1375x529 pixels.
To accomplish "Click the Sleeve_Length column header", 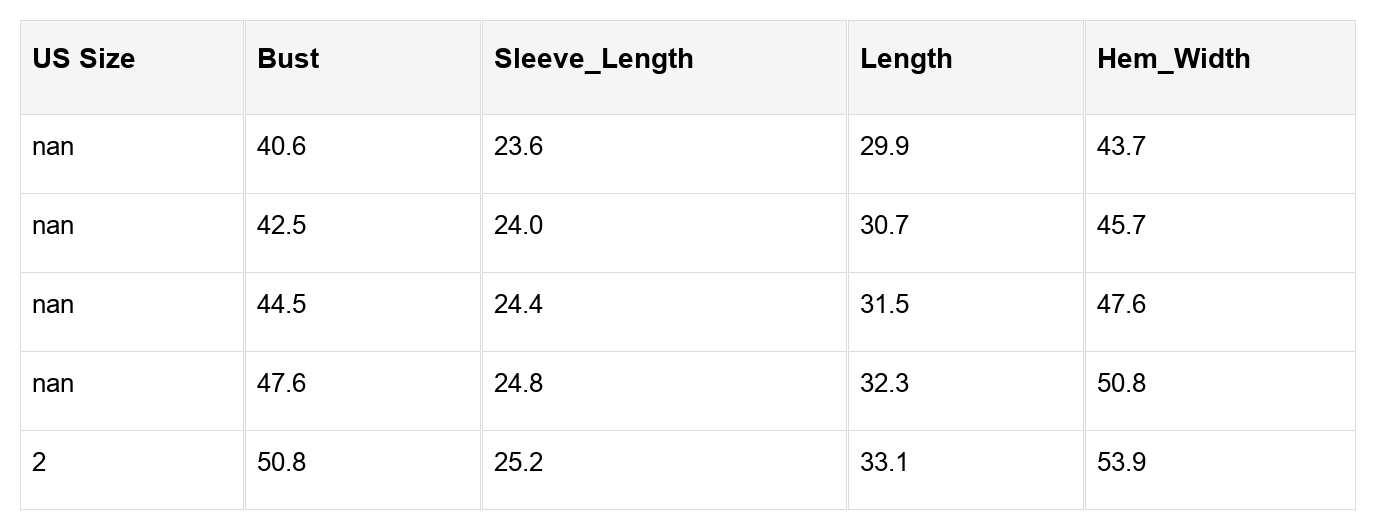I will point(593,59).
